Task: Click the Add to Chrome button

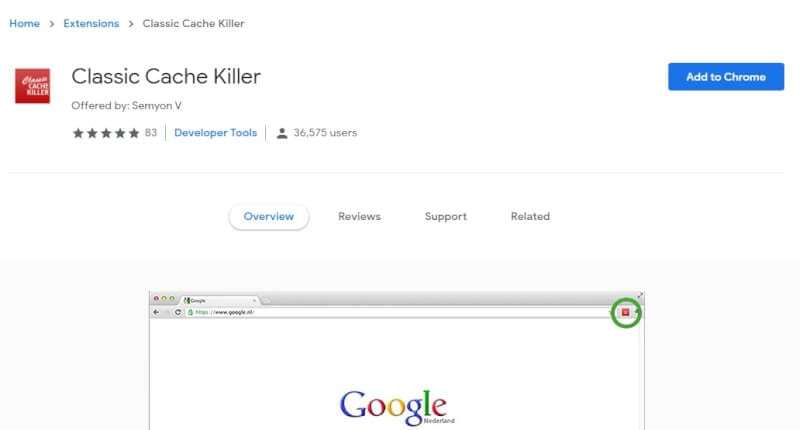Action: [x=726, y=77]
